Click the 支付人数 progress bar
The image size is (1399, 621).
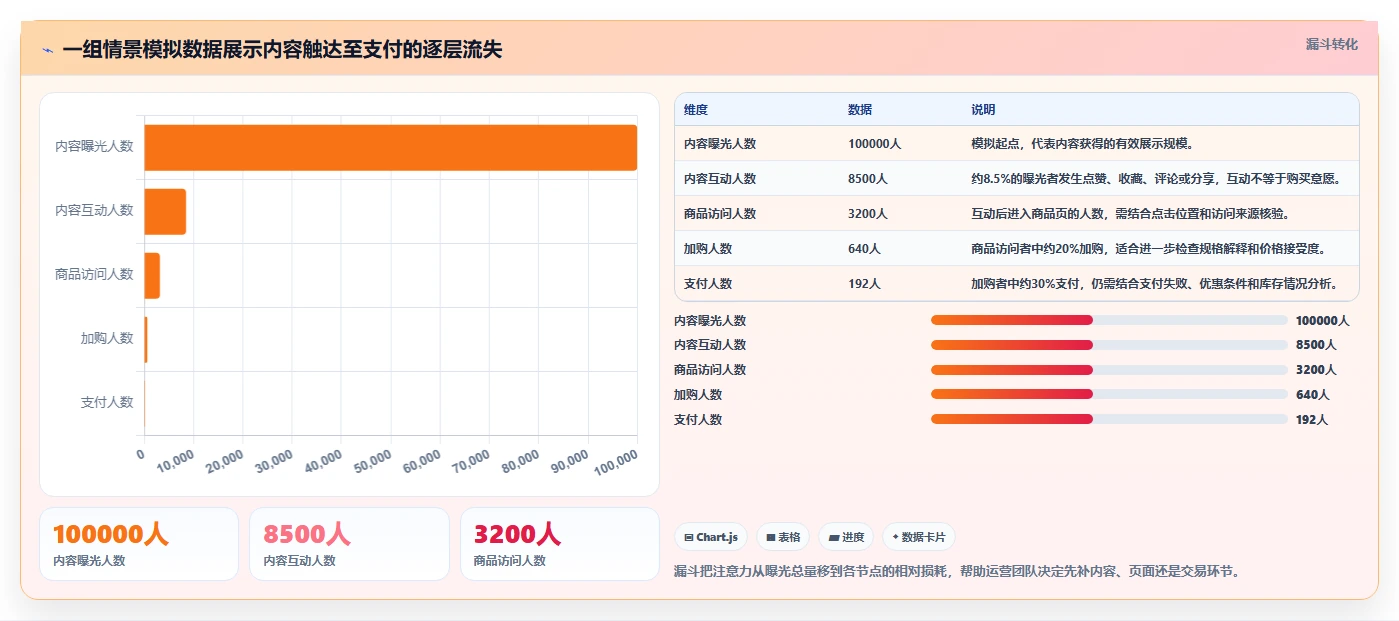click(1109, 420)
